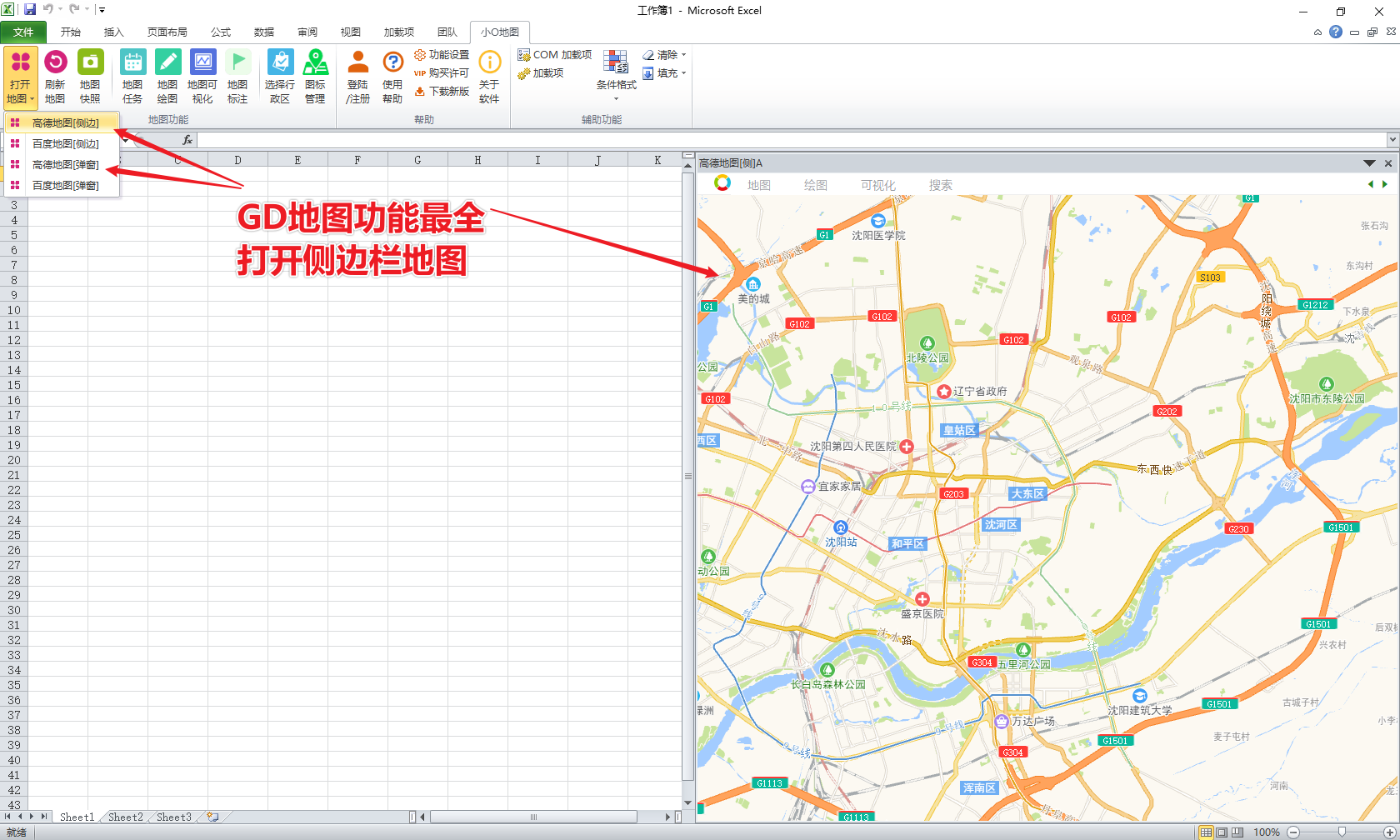Screen dimensions: 1400x840
Task: Choose 高德地图[侧边] menu entry
Action: click(x=62, y=122)
